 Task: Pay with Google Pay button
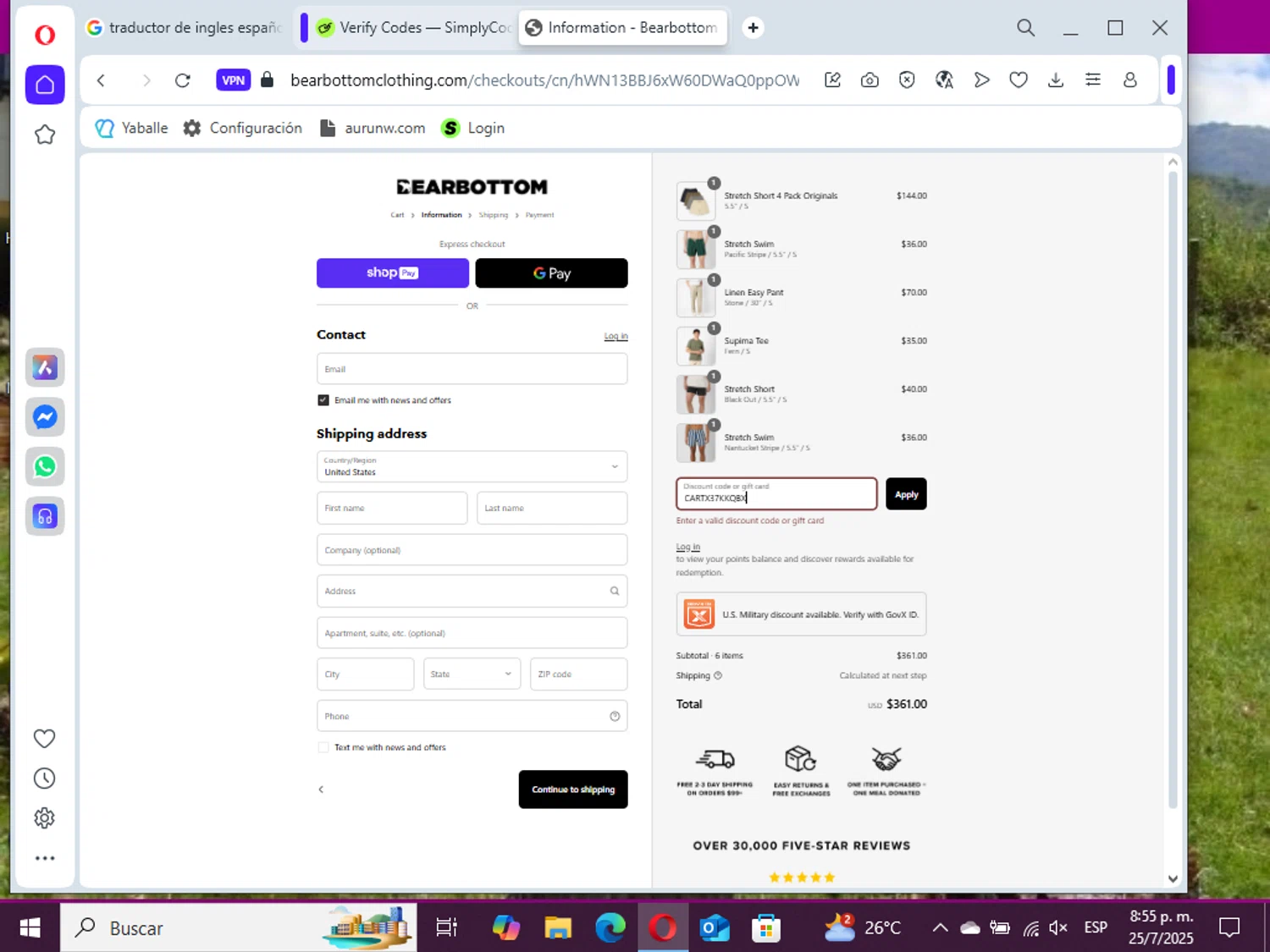tap(551, 273)
